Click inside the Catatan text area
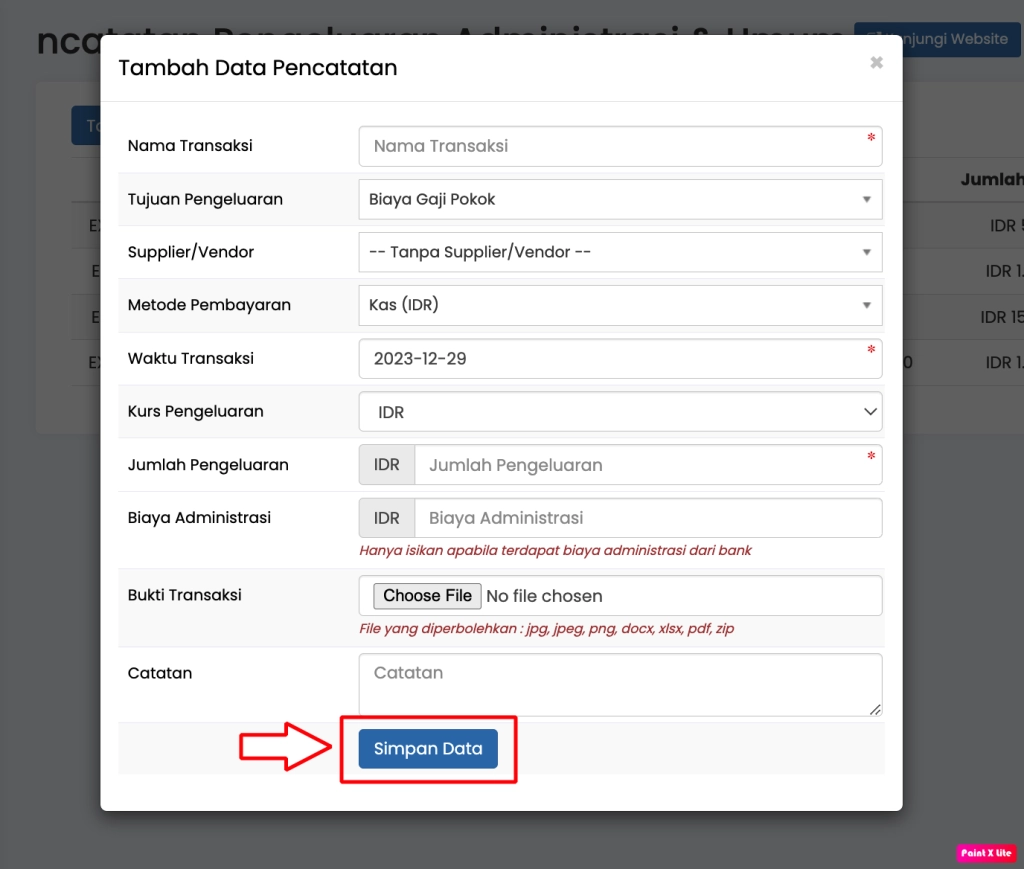This screenshot has height=869, width=1024. 620,684
